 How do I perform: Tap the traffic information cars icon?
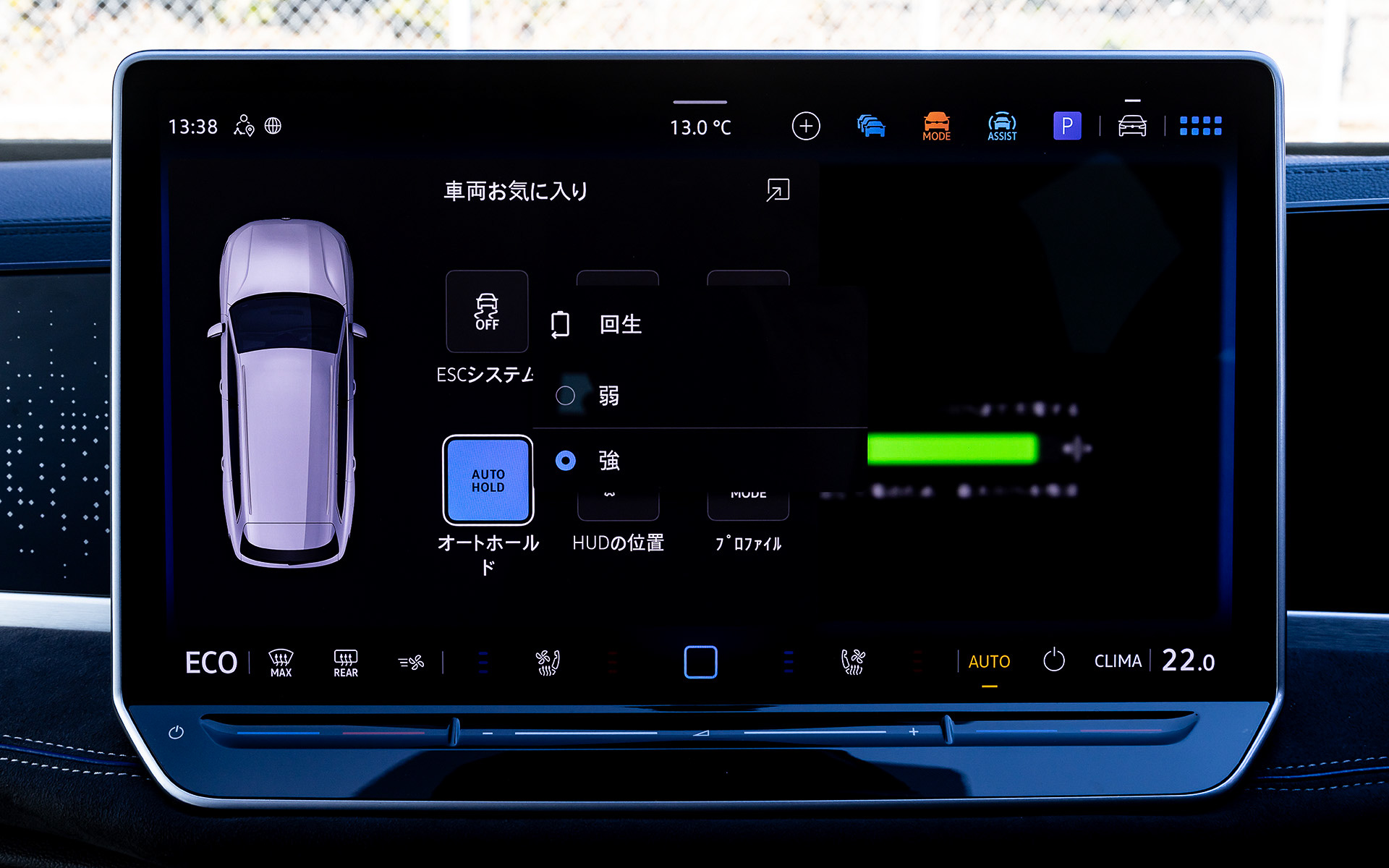coord(871,126)
